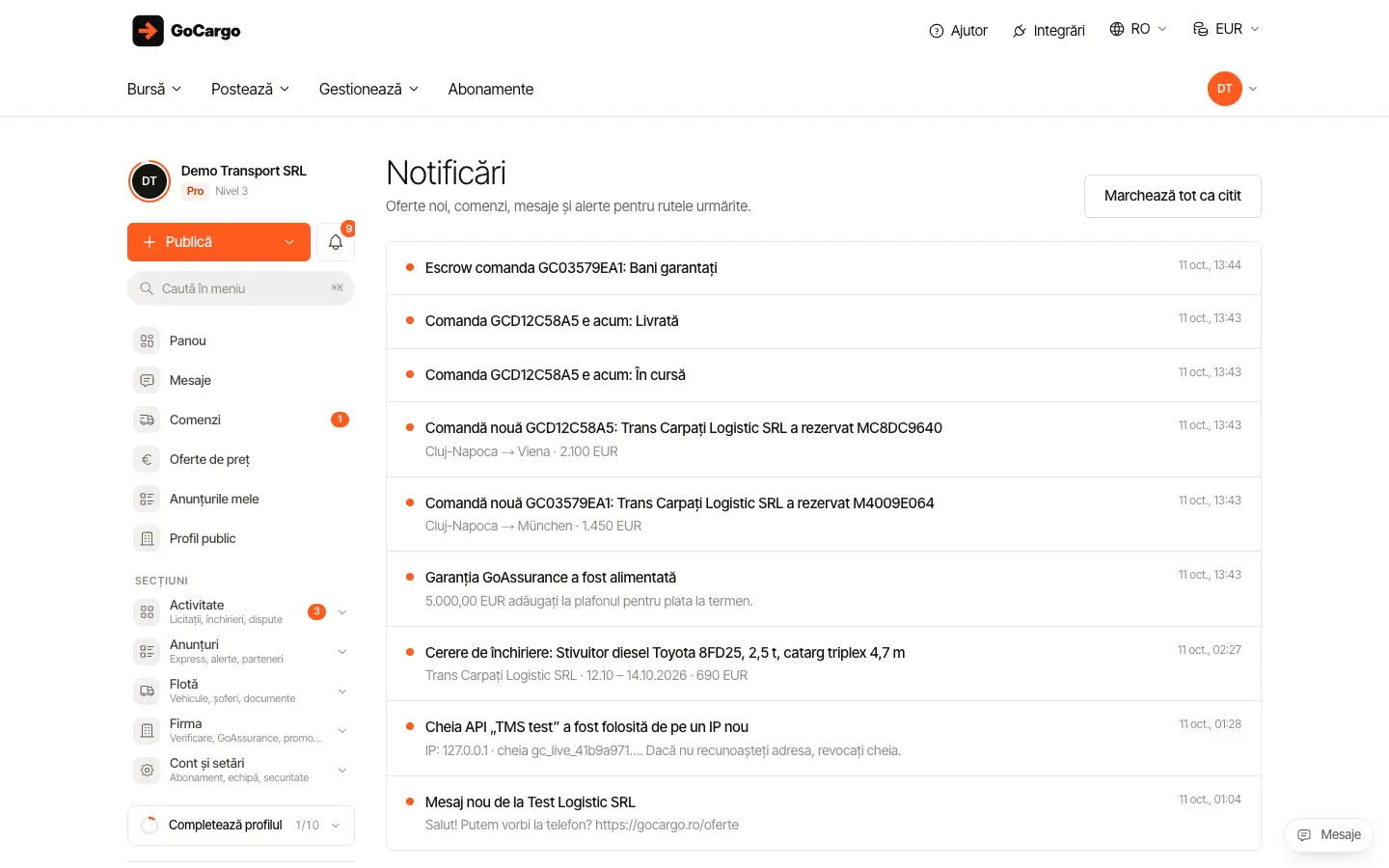Open the Gestionează menu
The width and height of the screenshot is (1389, 868).
pyautogui.click(x=368, y=89)
